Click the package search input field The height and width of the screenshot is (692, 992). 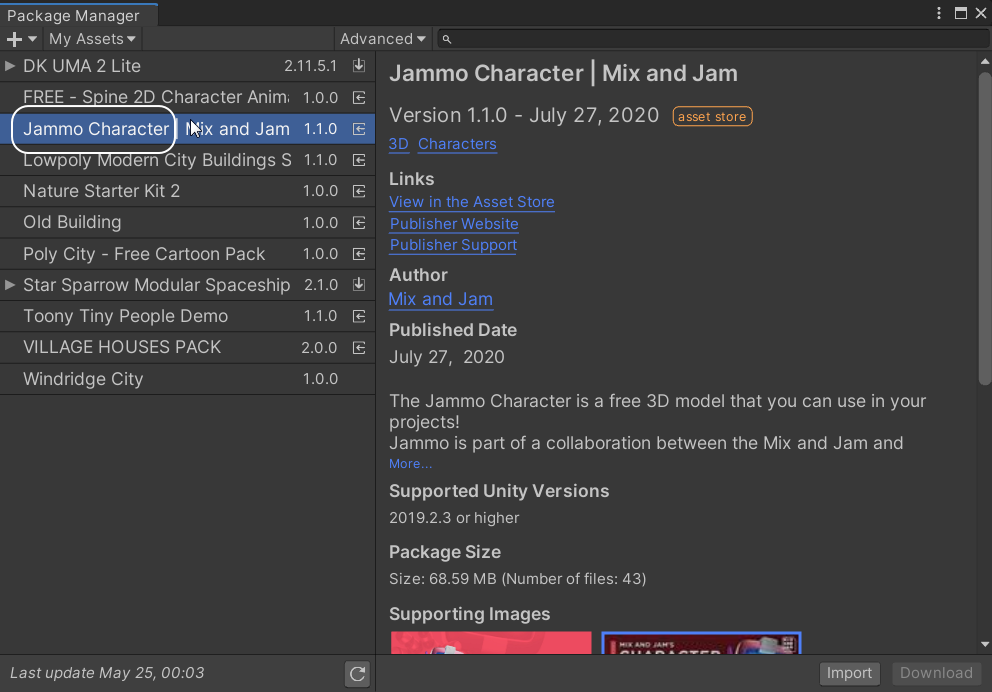click(x=715, y=39)
